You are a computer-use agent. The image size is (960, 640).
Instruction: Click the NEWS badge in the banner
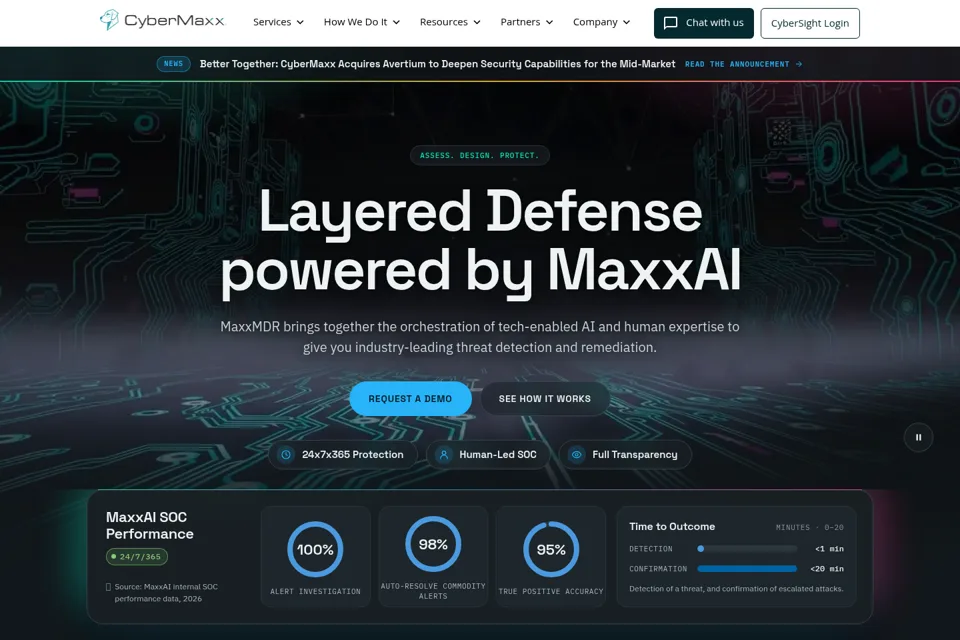coord(173,64)
